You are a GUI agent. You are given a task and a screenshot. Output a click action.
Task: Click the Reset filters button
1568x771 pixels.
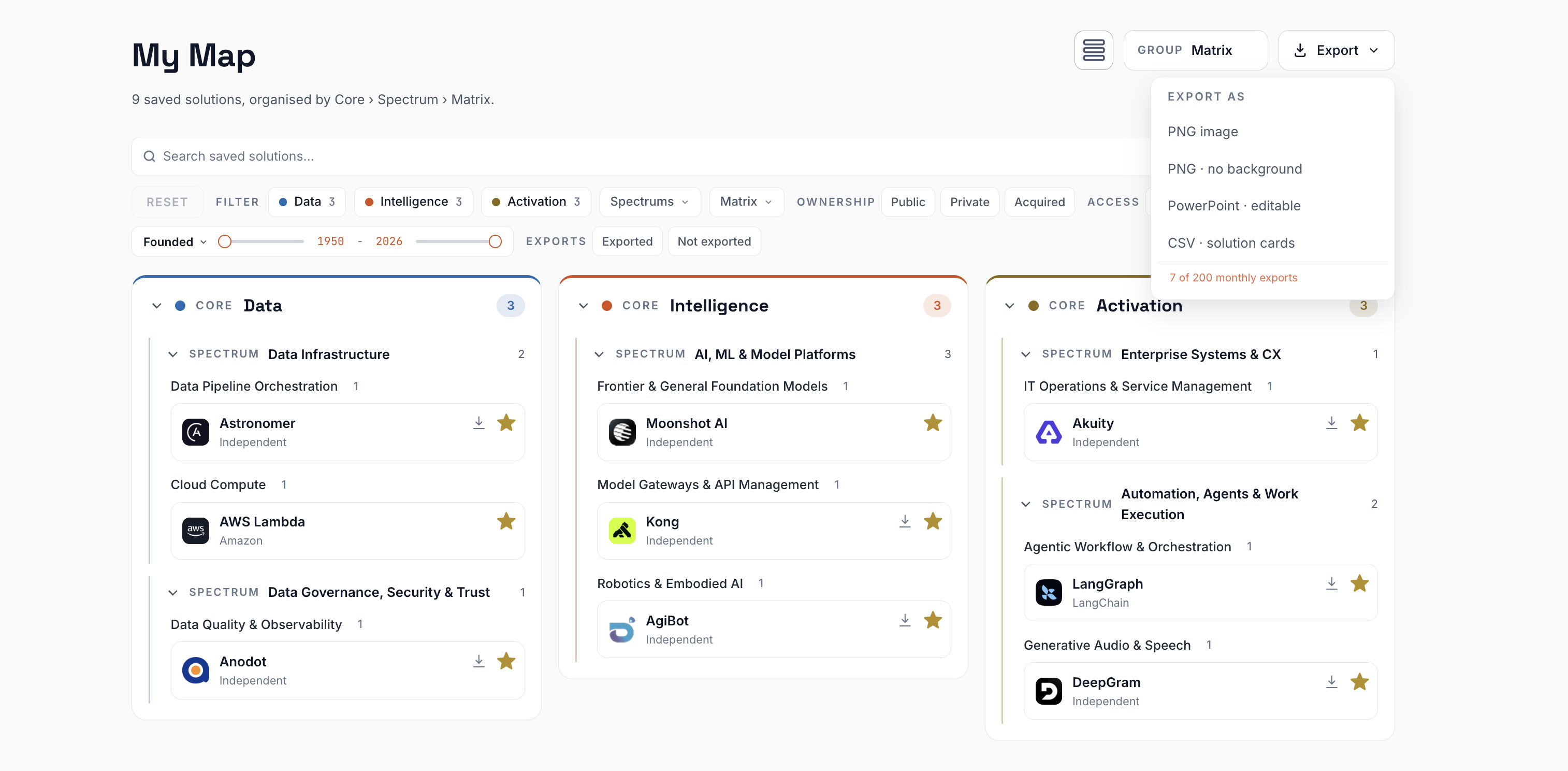point(167,202)
